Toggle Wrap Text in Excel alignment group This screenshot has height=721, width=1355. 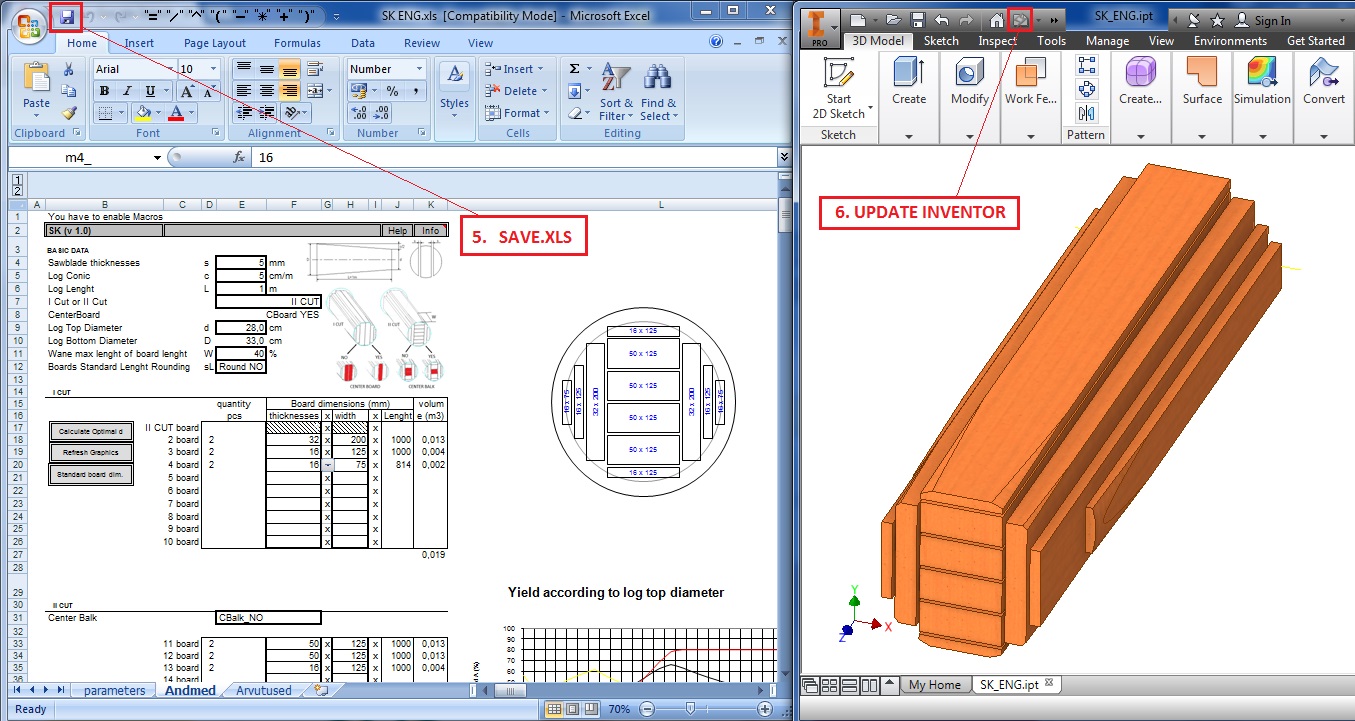coord(315,69)
